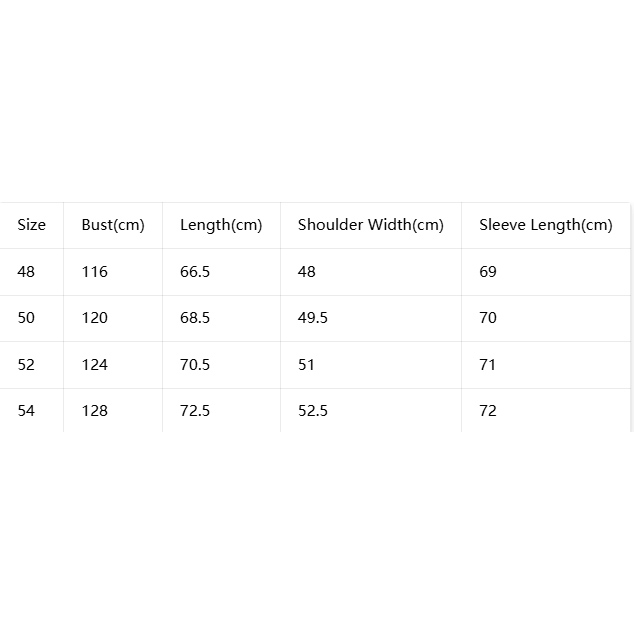Click sleeve length value 69
The image size is (634, 634).
point(488,272)
